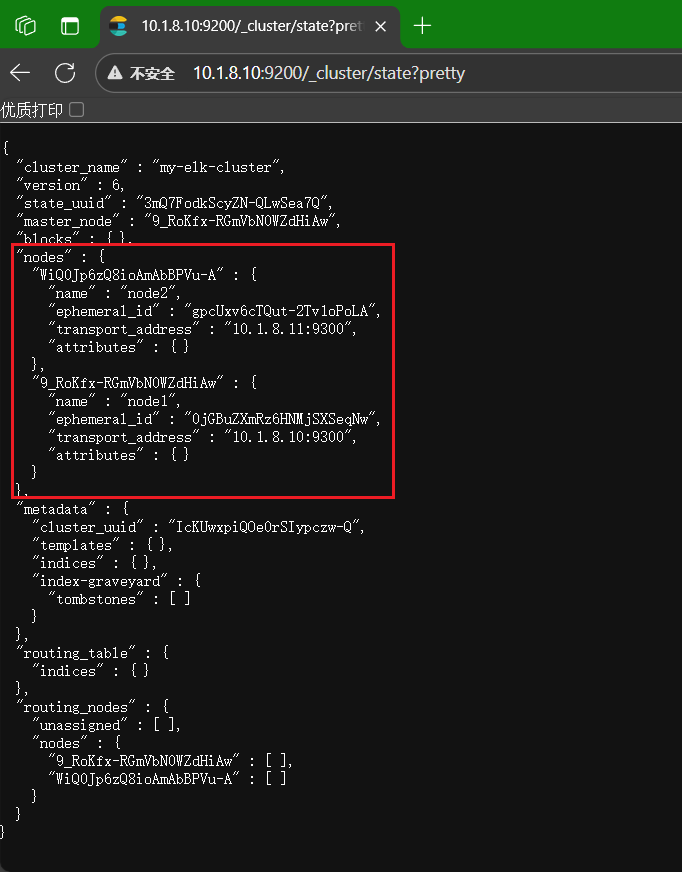
Task: Click the Elasticsearch tab favicon
Action: point(118,26)
